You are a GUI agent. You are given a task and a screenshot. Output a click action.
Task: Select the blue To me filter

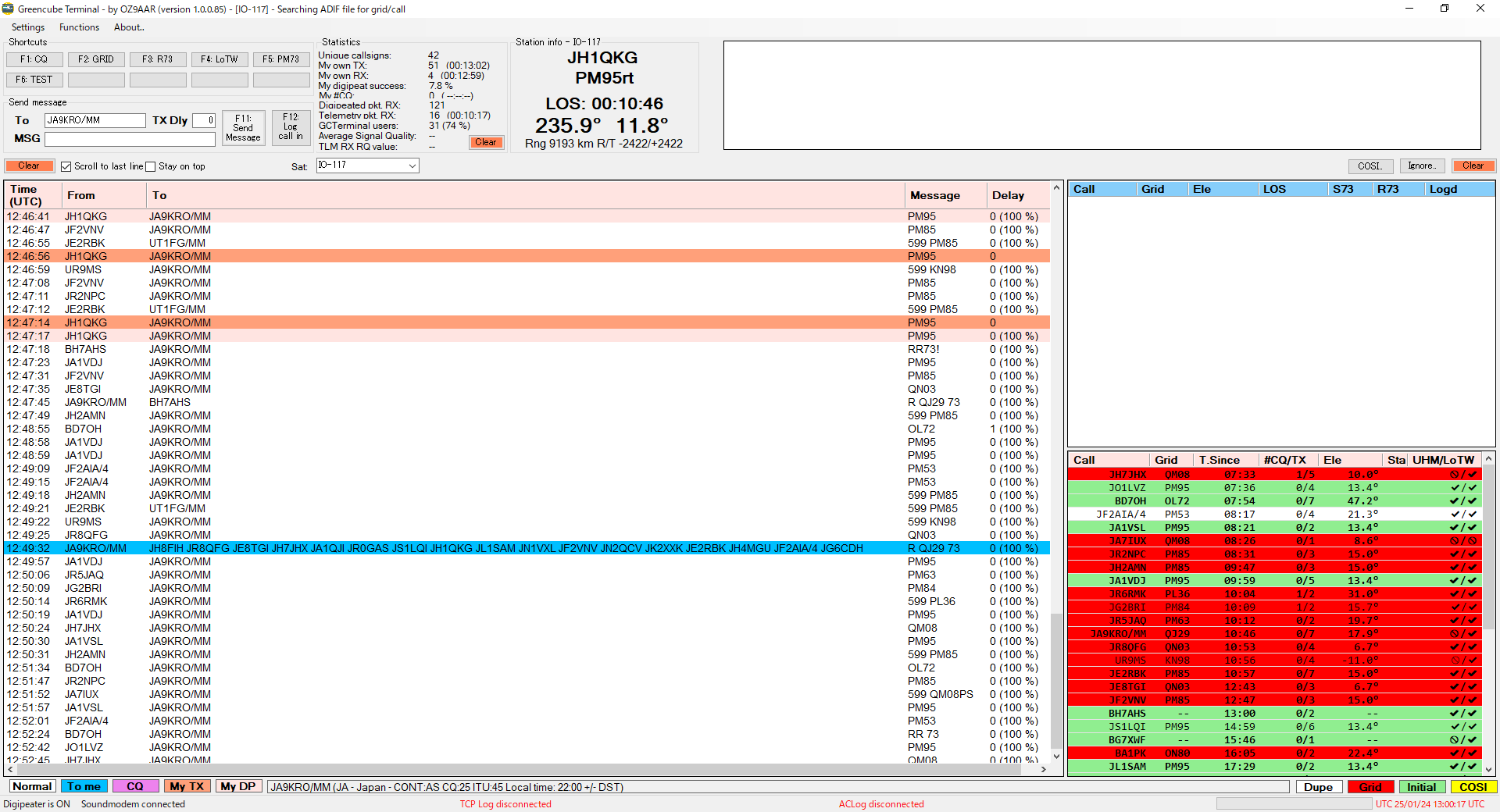[x=84, y=786]
